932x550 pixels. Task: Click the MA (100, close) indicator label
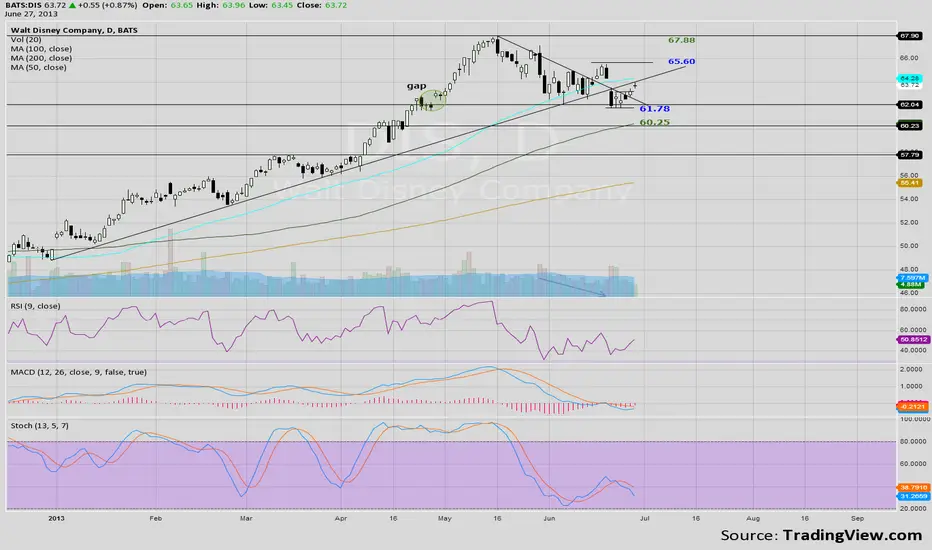[41, 49]
